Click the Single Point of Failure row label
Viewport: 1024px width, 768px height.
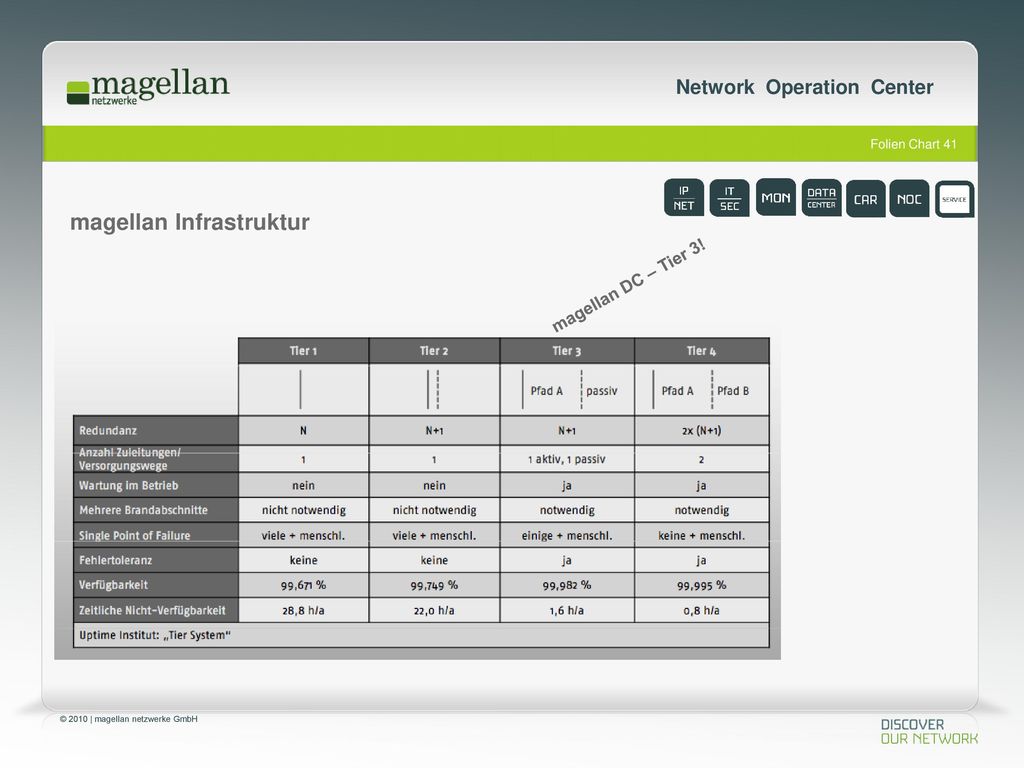pos(156,536)
